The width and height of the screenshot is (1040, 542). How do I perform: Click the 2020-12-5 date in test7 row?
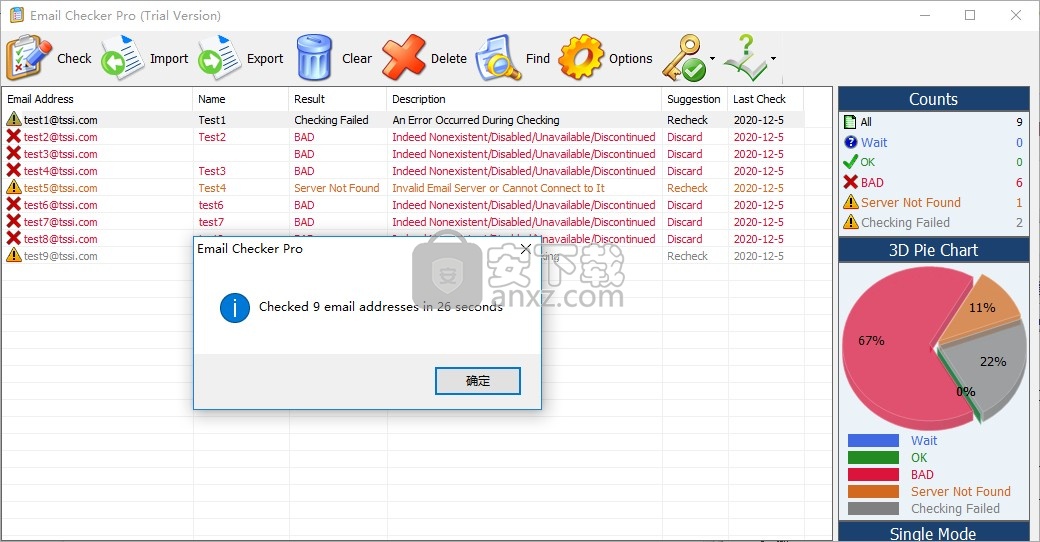point(758,222)
